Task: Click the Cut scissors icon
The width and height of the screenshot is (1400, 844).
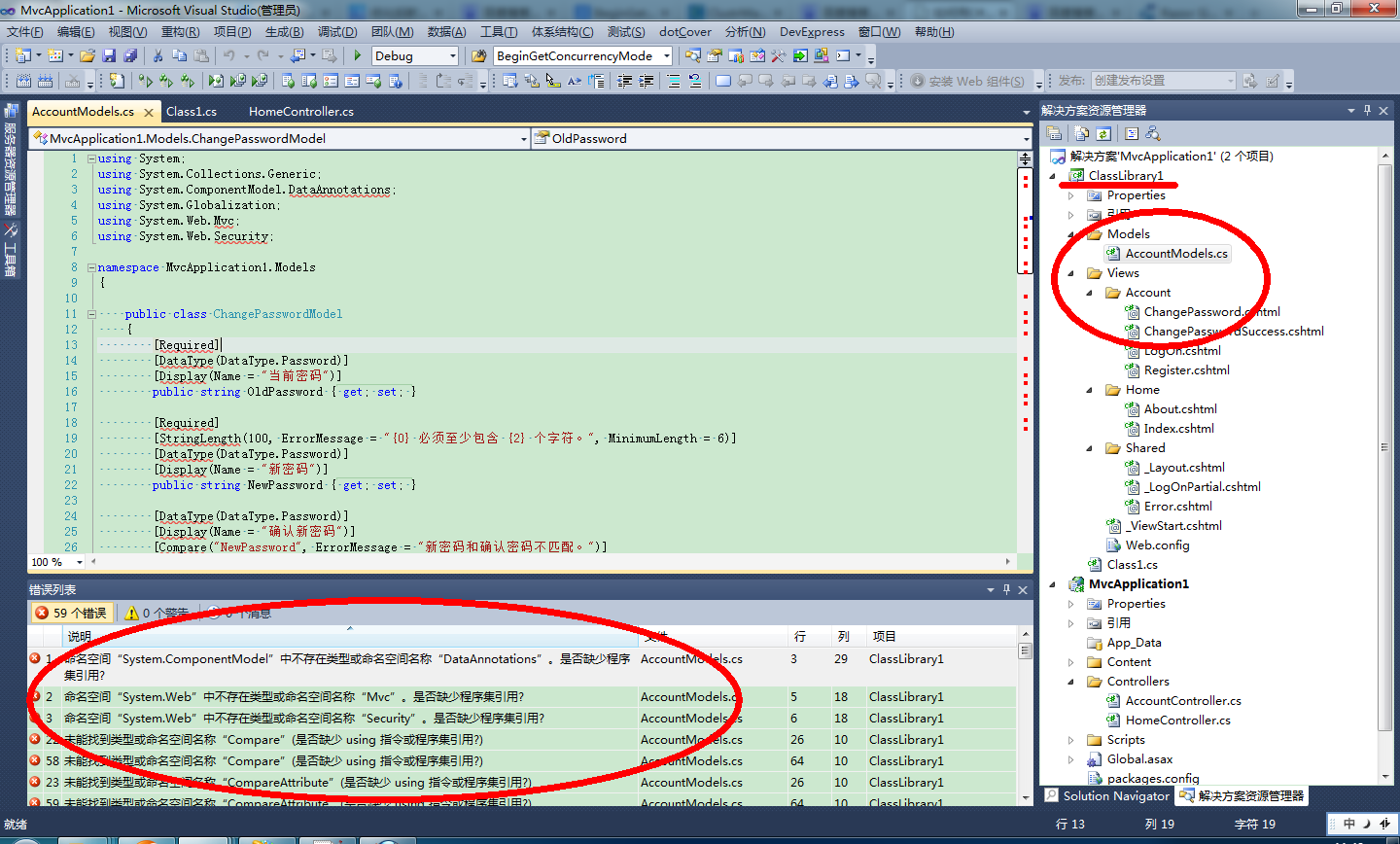Action: 157,55
